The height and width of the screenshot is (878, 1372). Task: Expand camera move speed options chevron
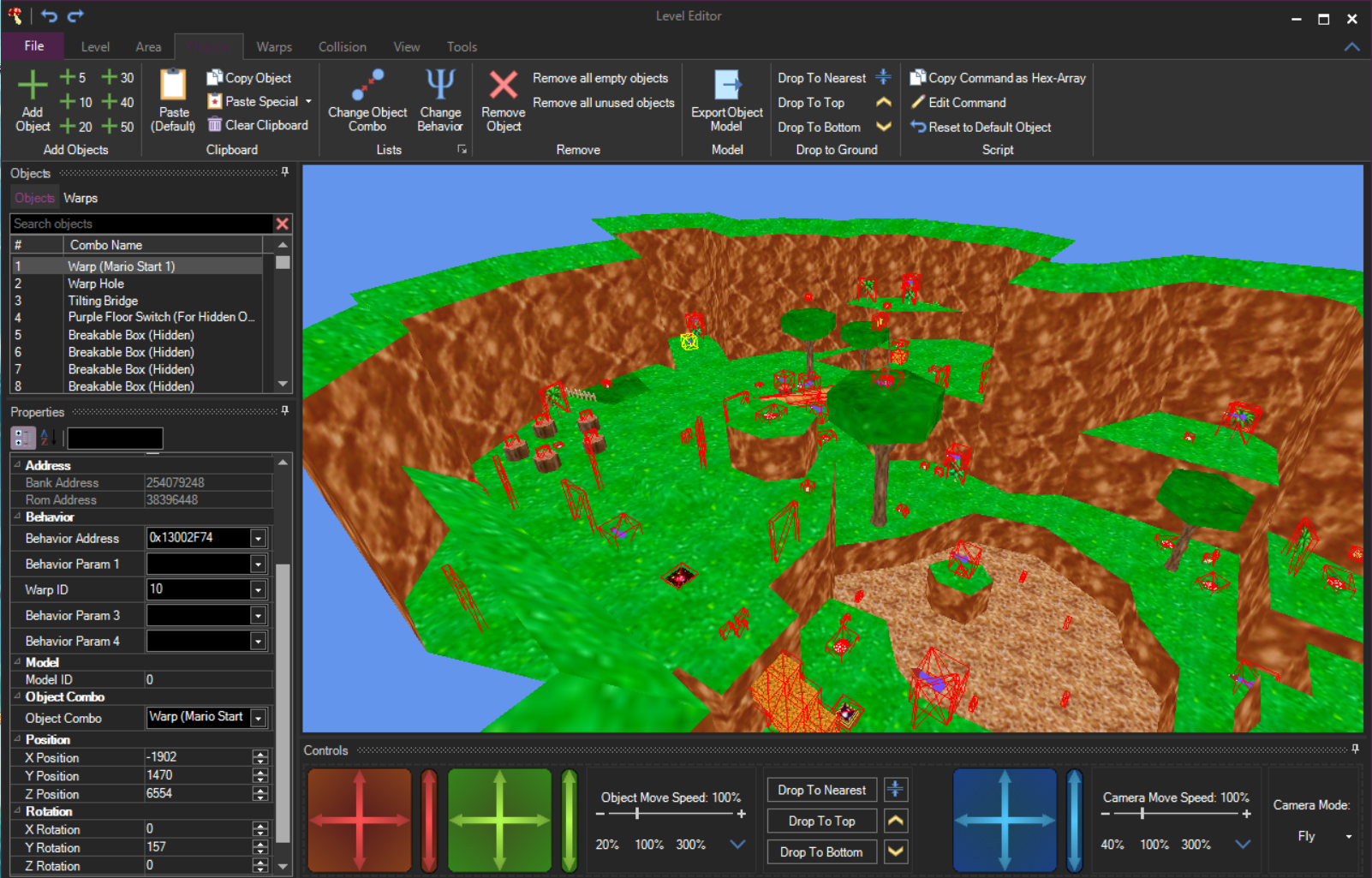pyautogui.click(x=1243, y=845)
